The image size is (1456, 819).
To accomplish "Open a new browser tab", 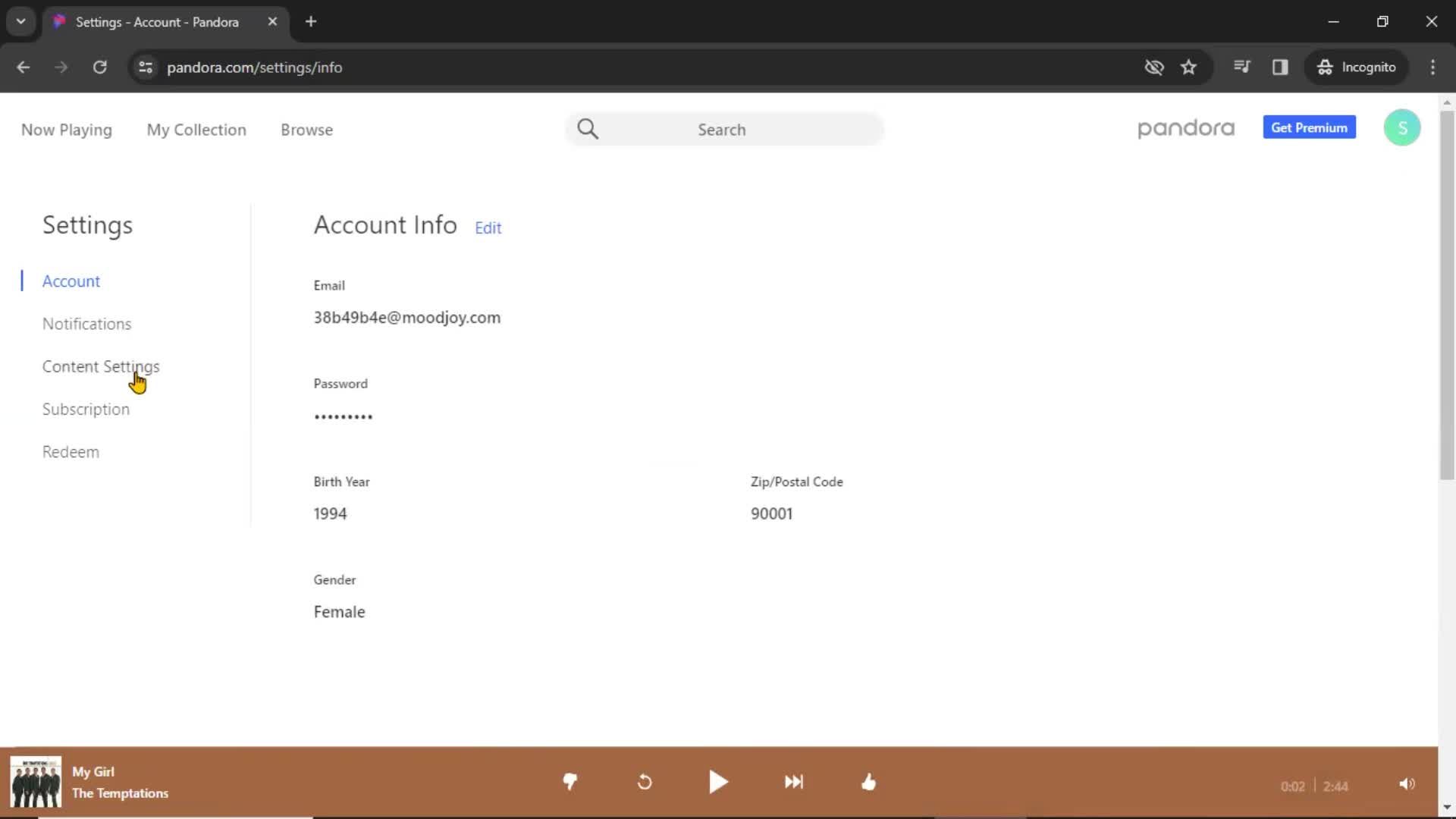I will coord(311,21).
